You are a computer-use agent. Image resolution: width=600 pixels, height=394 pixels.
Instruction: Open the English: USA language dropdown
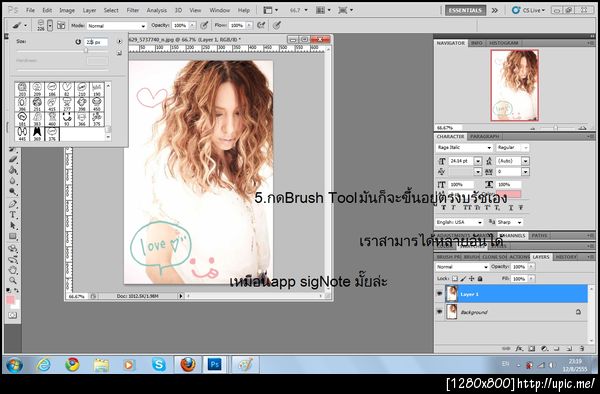coord(459,222)
